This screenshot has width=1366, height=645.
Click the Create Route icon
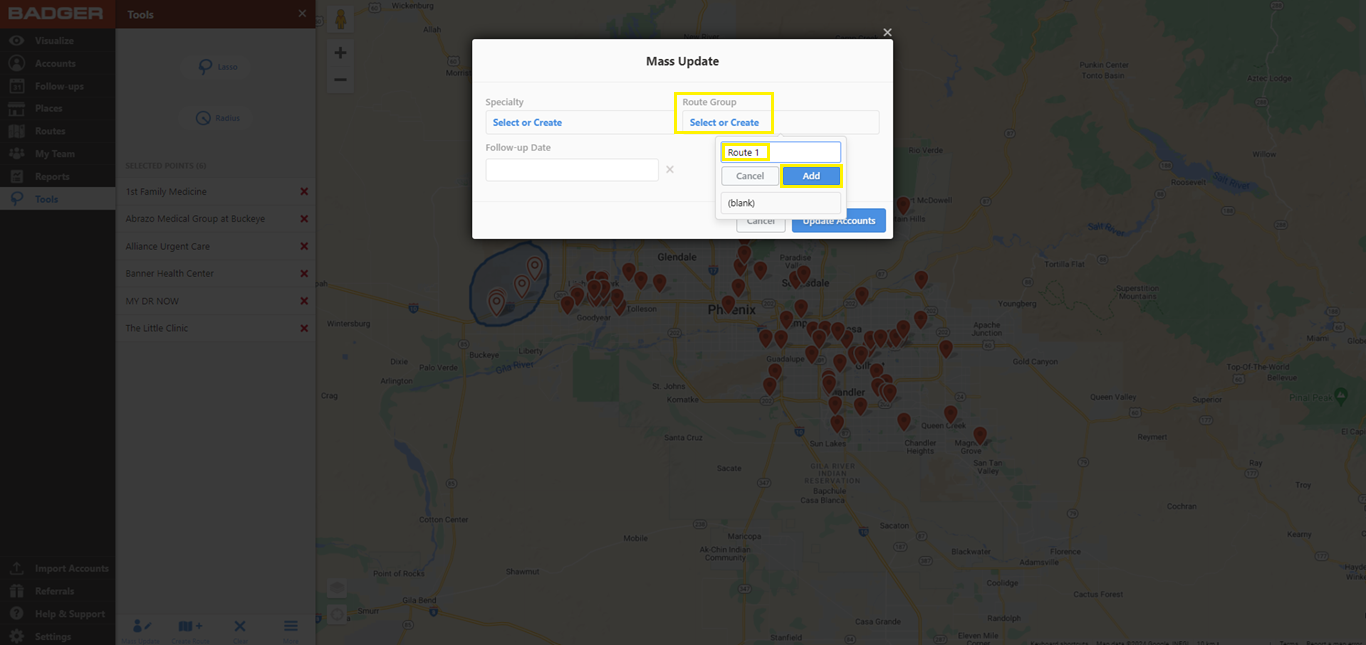[190, 628]
